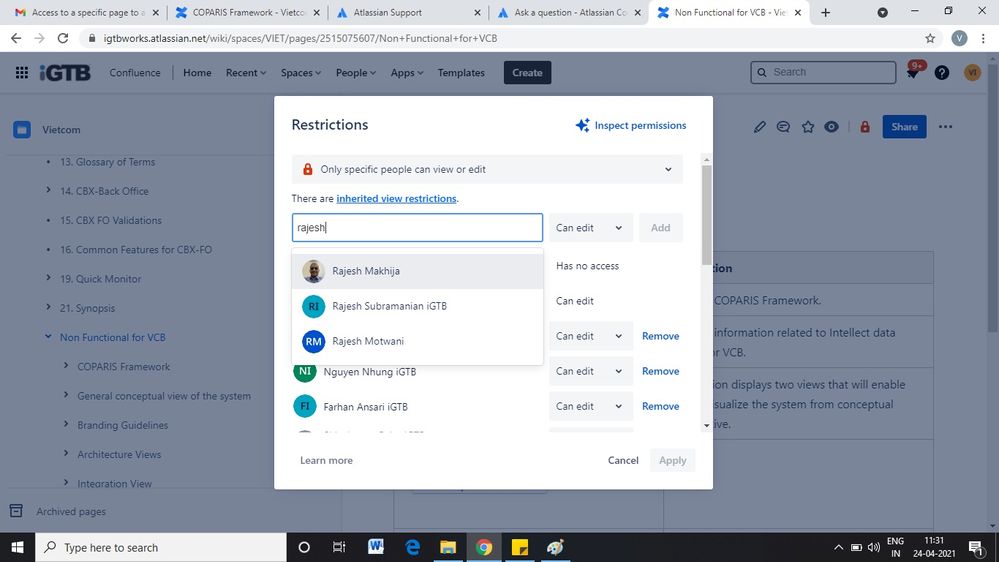Expand the COPARIS Framework tree node
The width and height of the screenshot is (999, 562).
click(x=66, y=366)
